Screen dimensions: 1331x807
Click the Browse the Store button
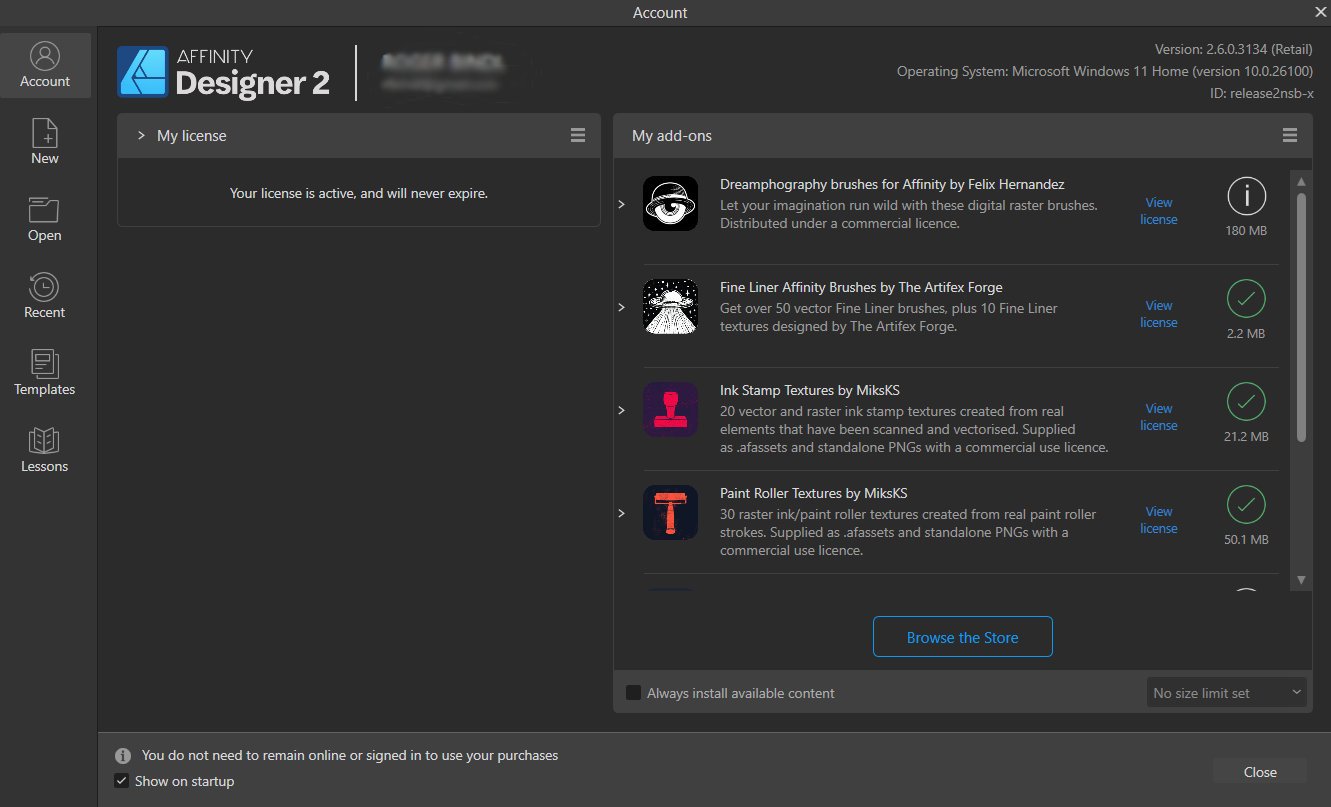pos(962,637)
